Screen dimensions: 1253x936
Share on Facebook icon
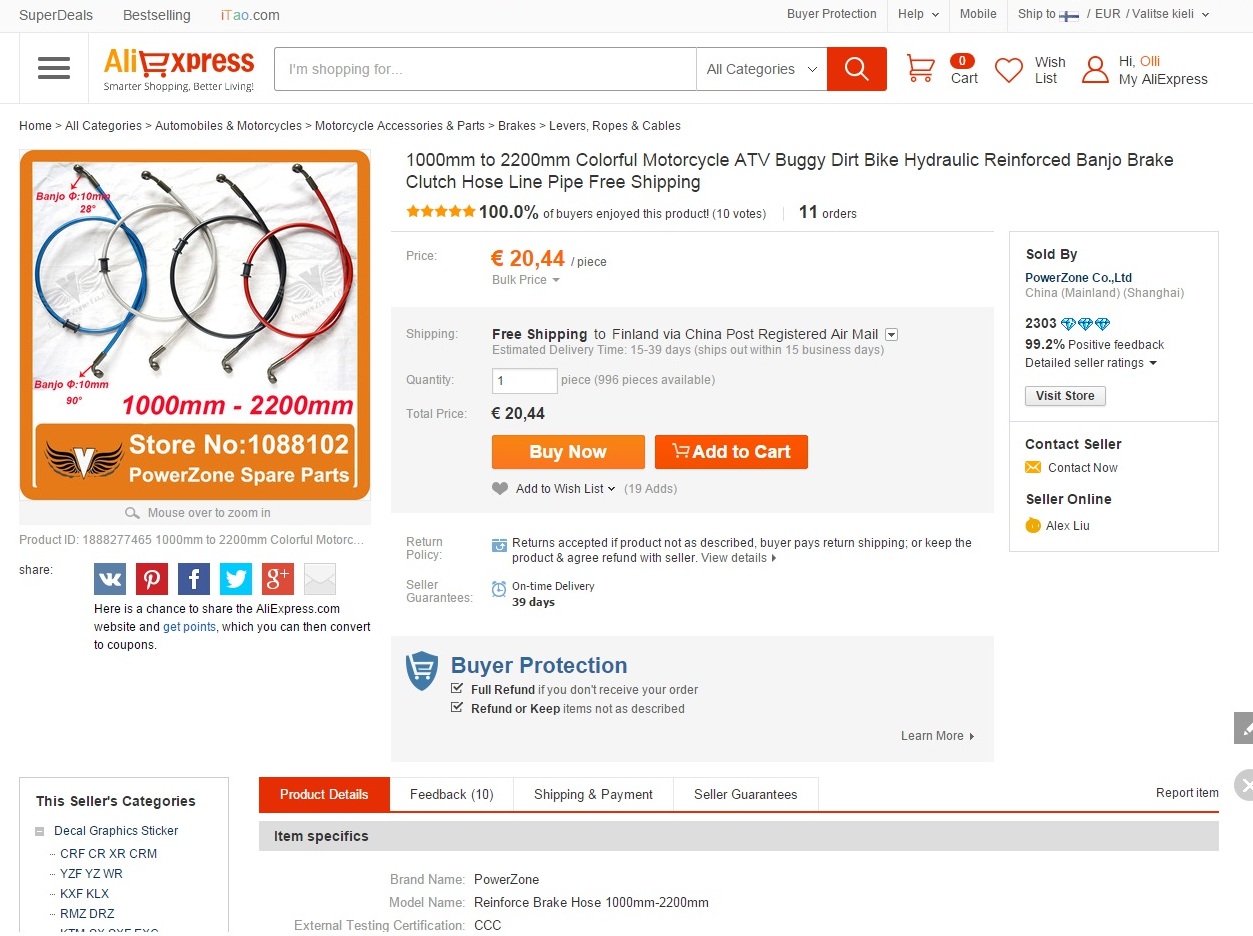(x=194, y=579)
